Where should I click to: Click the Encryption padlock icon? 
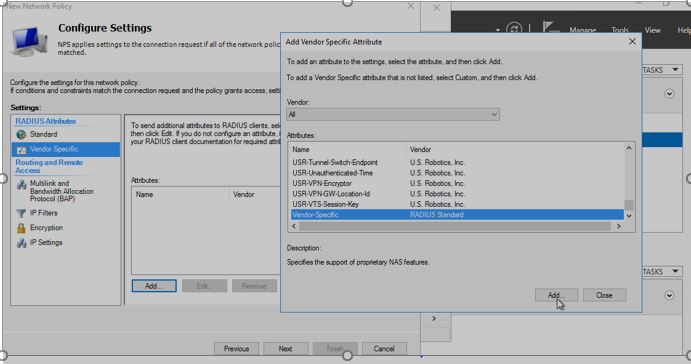21,228
